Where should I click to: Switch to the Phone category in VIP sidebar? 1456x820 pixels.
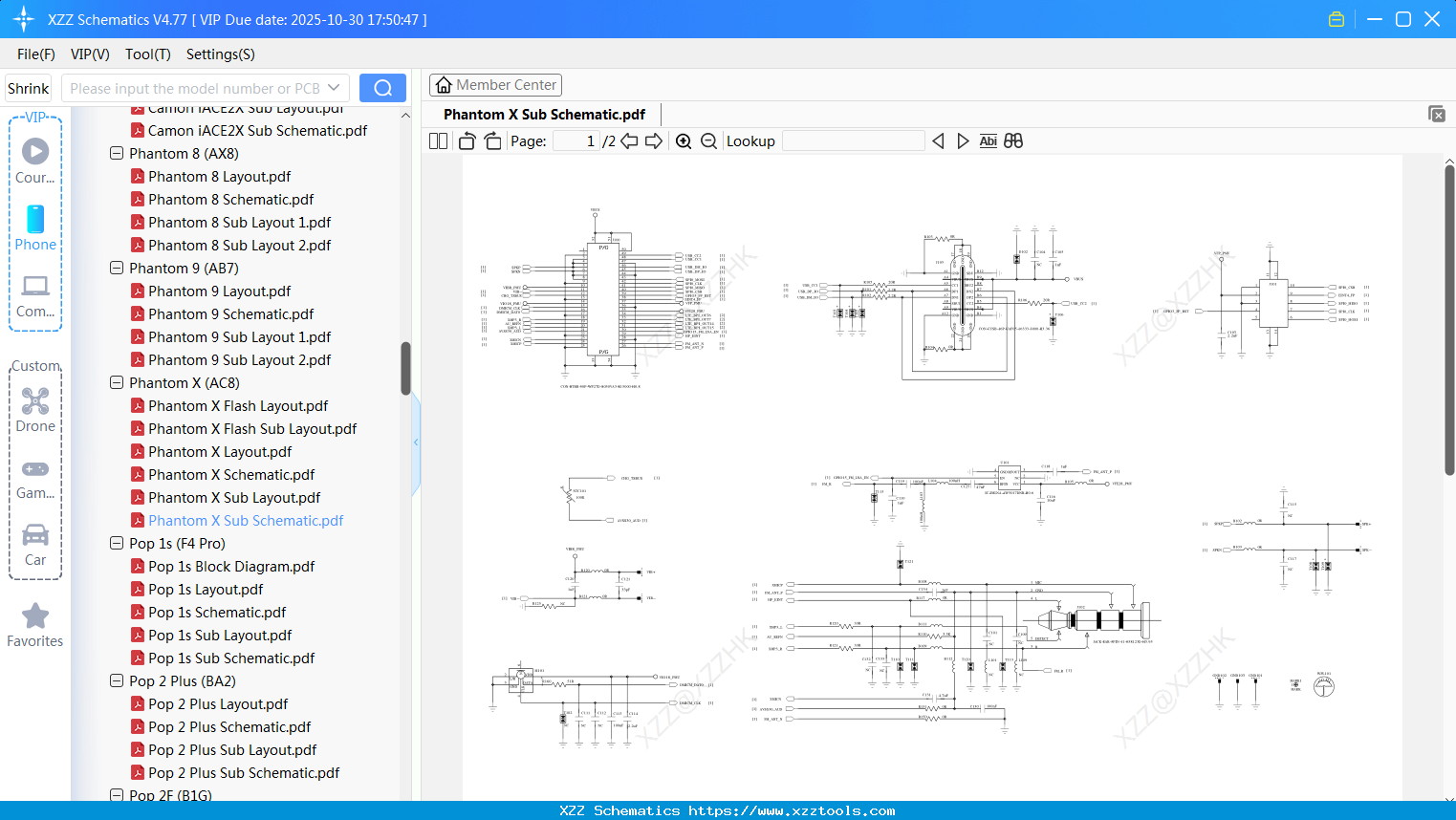click(35, 229)
